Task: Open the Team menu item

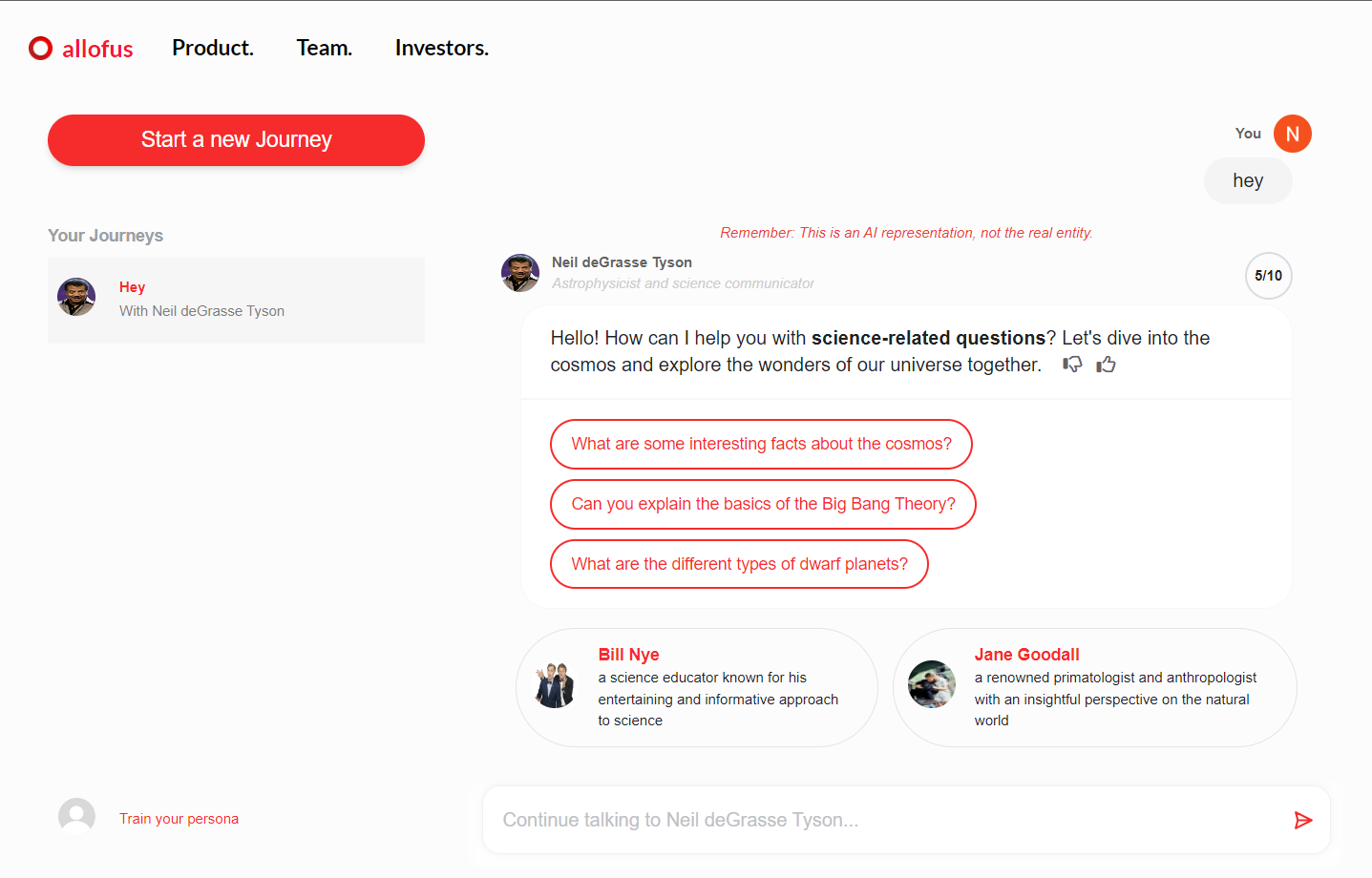Action: [x=325, y=48]
